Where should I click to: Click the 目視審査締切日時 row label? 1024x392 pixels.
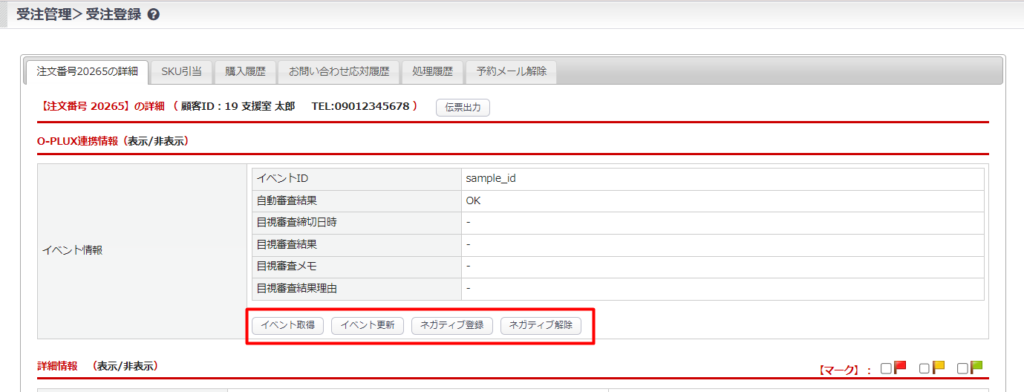[357, 223]
